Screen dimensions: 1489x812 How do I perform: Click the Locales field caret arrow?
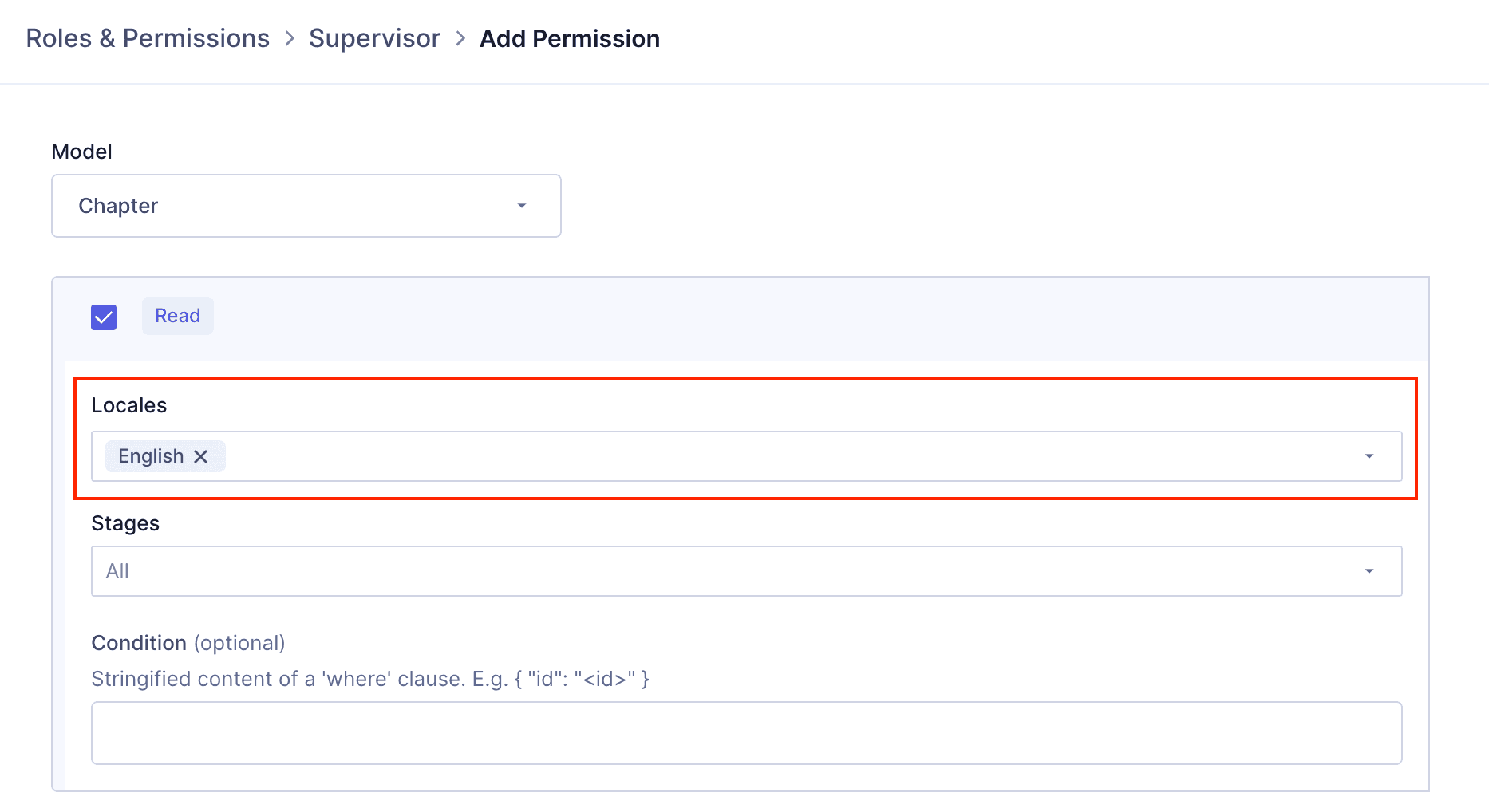(1369, 456)
